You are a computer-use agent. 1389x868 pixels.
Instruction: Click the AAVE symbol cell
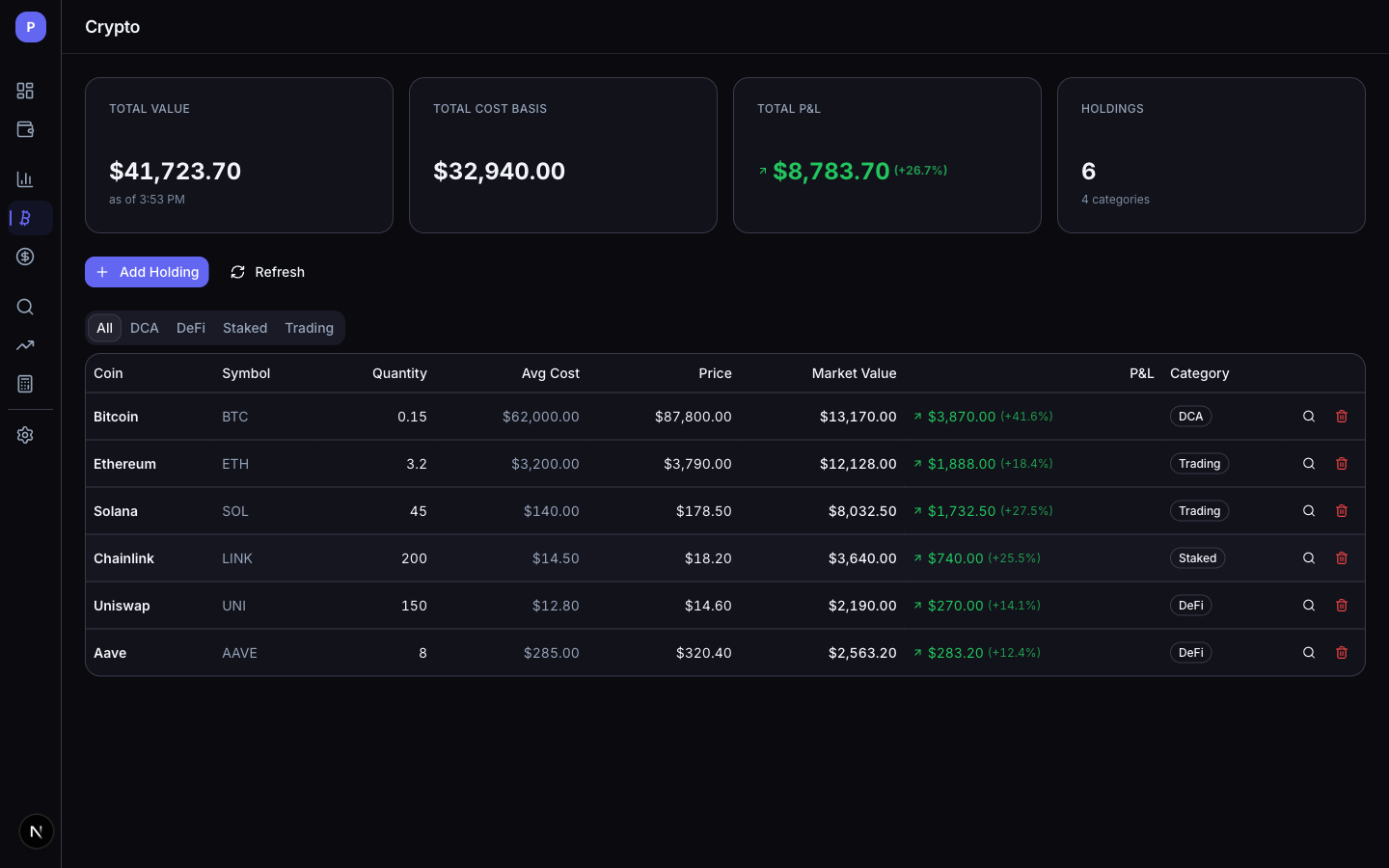pos(239,653)
